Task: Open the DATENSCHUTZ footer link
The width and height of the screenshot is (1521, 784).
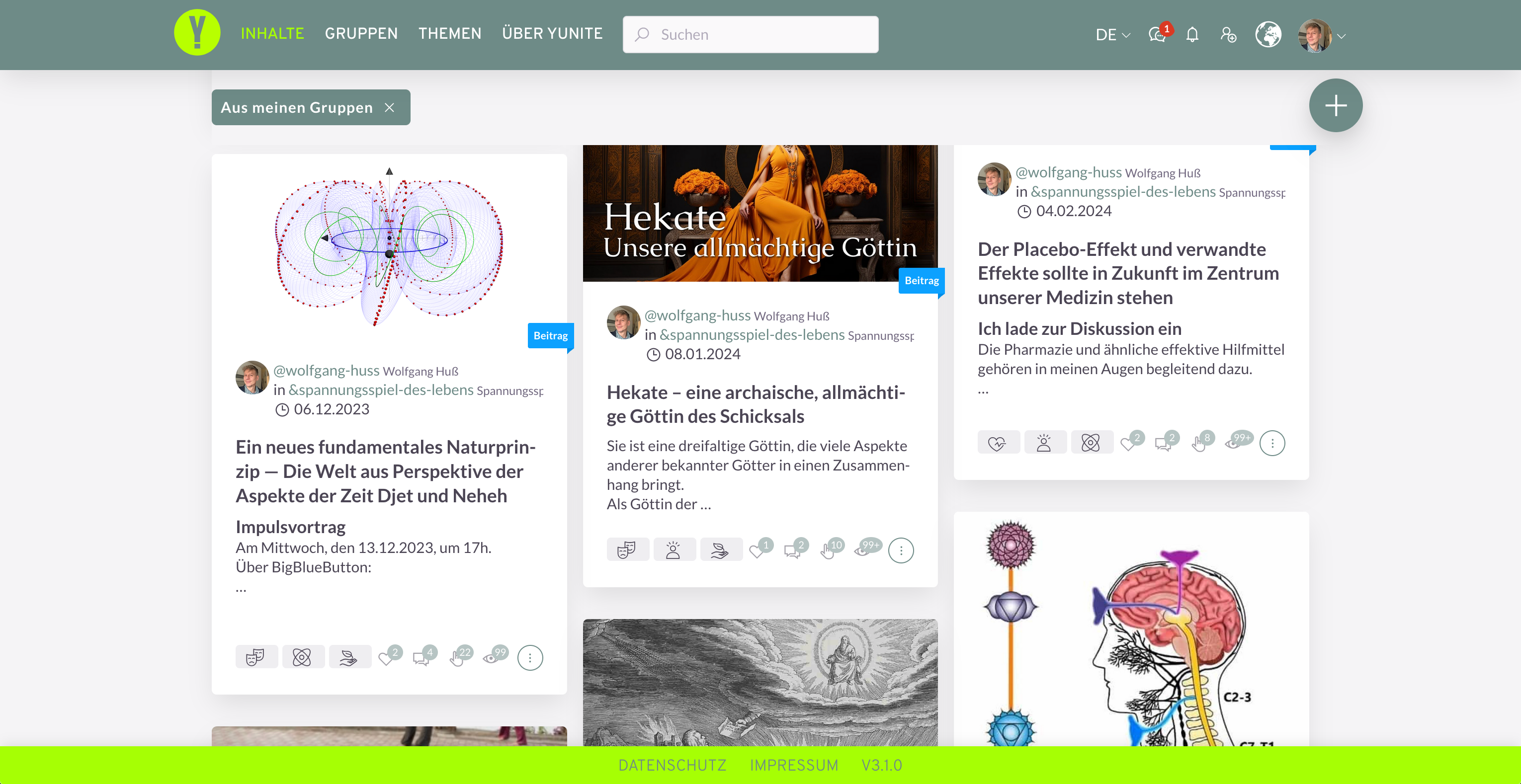Action: [672, 765]
